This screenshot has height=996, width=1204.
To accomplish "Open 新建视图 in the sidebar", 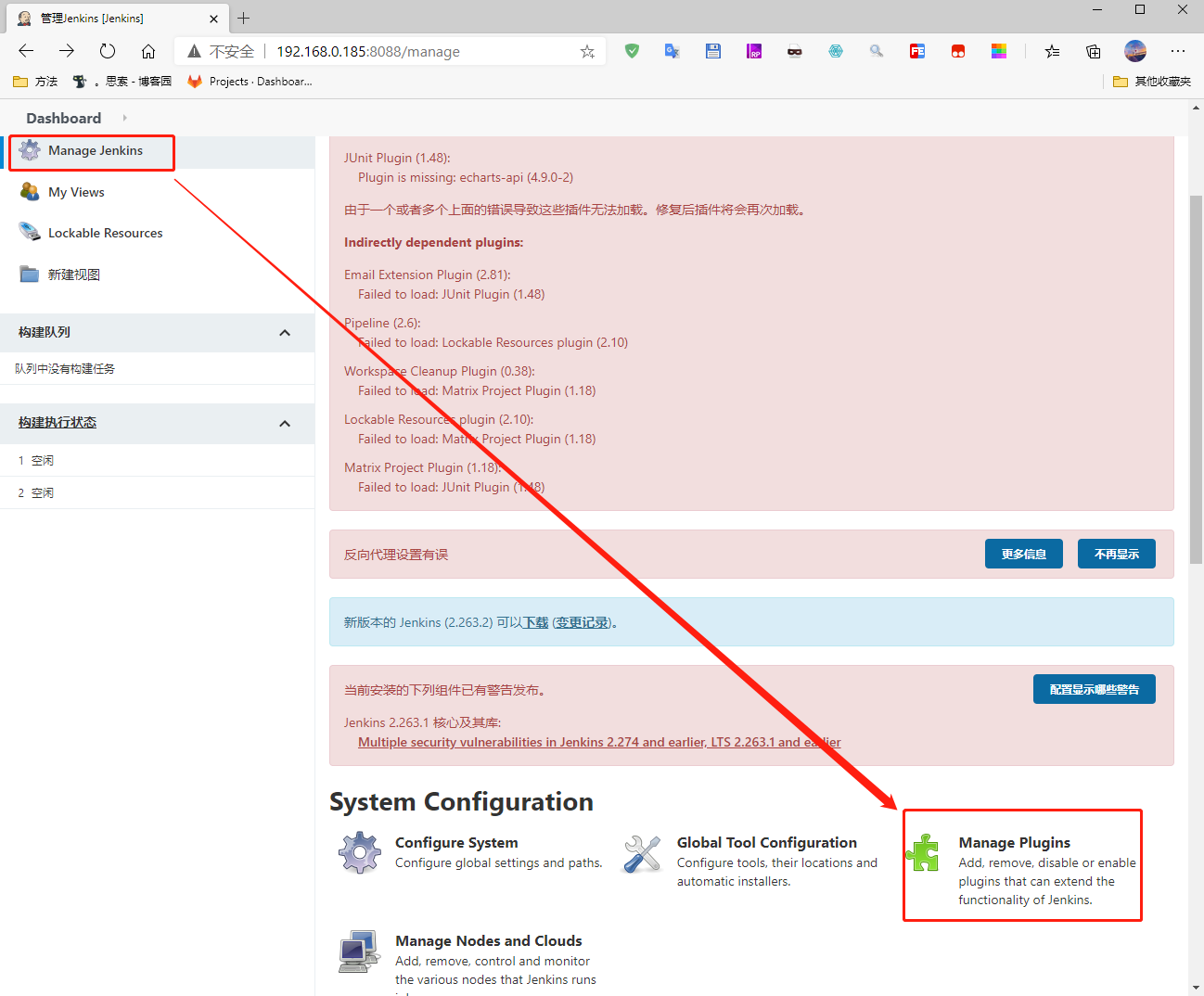I will click(74, 275).
